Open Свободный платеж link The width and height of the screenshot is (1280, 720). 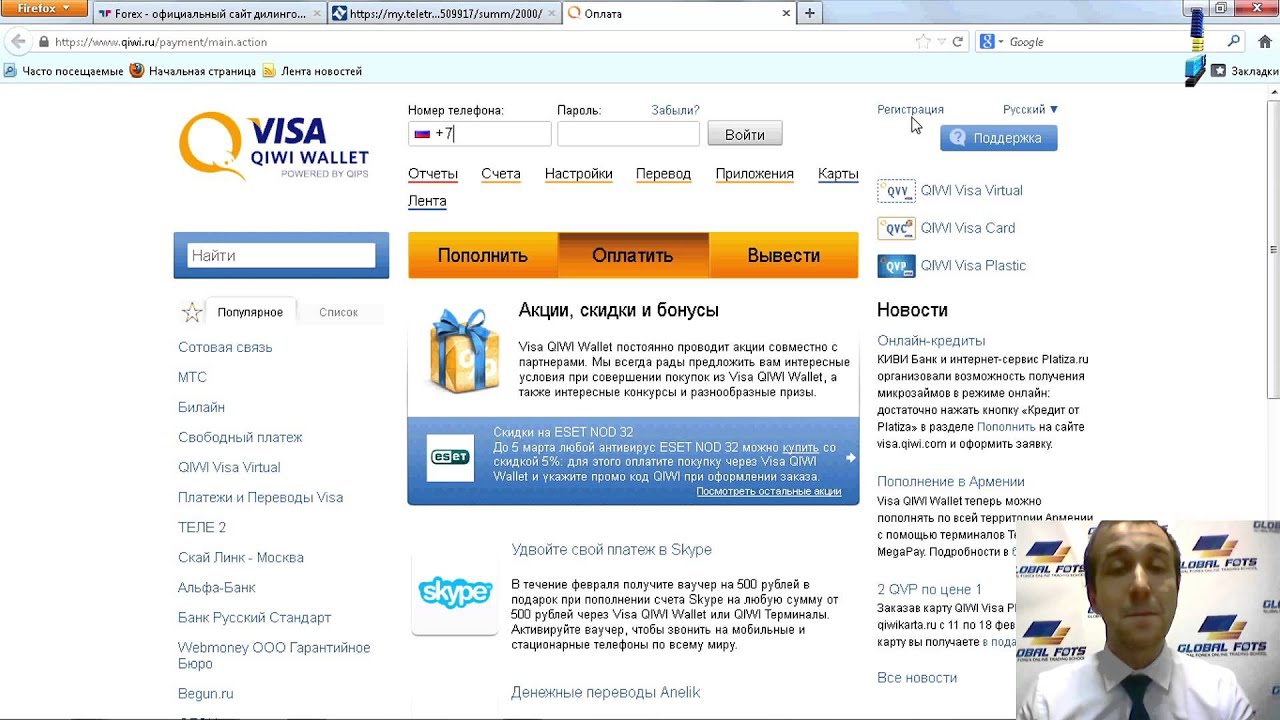(x=240, y=437)
